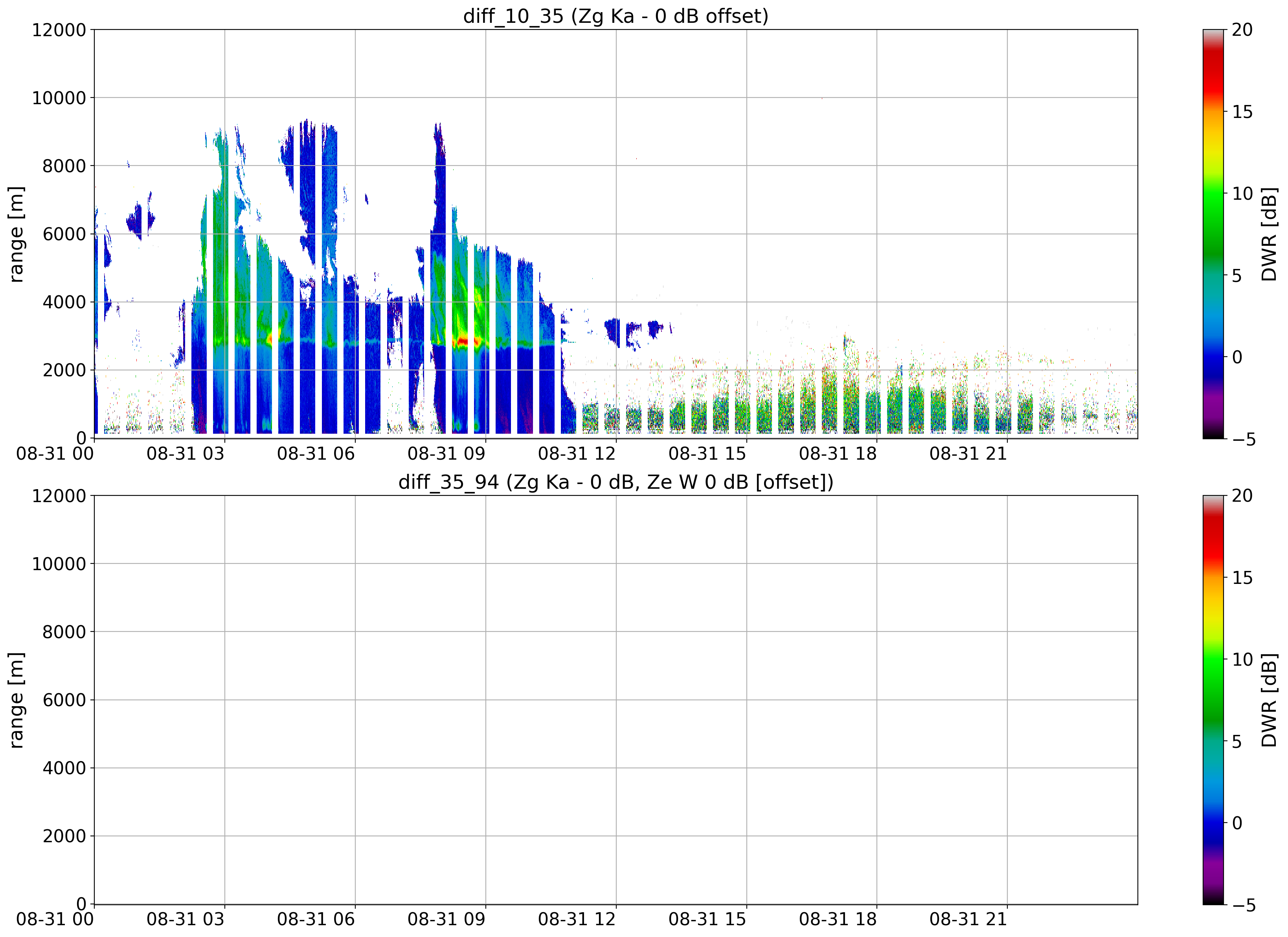This screenshot has height=937, width=1288.
Task: Click the "2000" range tick of the diff_10_35 plot
Action: click(64, 370)
